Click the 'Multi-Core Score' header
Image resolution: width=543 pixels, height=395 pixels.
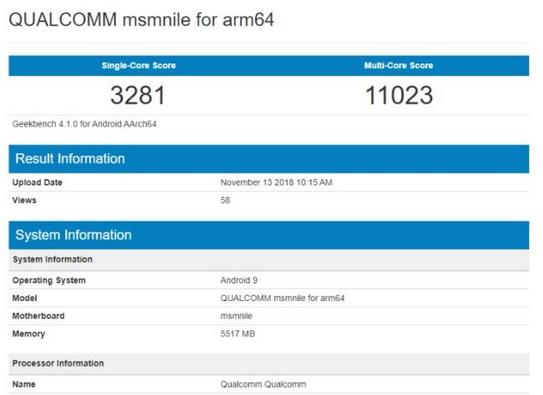click(x=399, y=65)
